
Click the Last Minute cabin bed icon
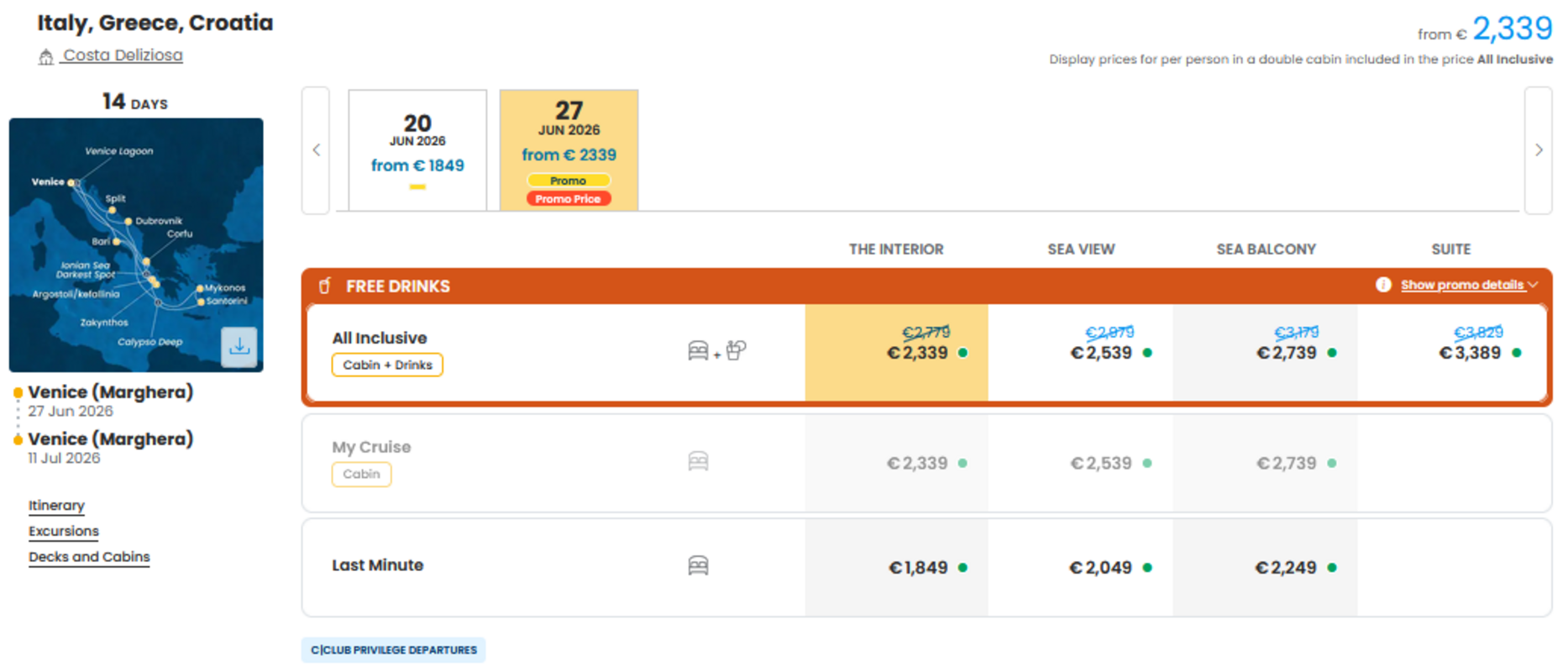click(698, 565)
